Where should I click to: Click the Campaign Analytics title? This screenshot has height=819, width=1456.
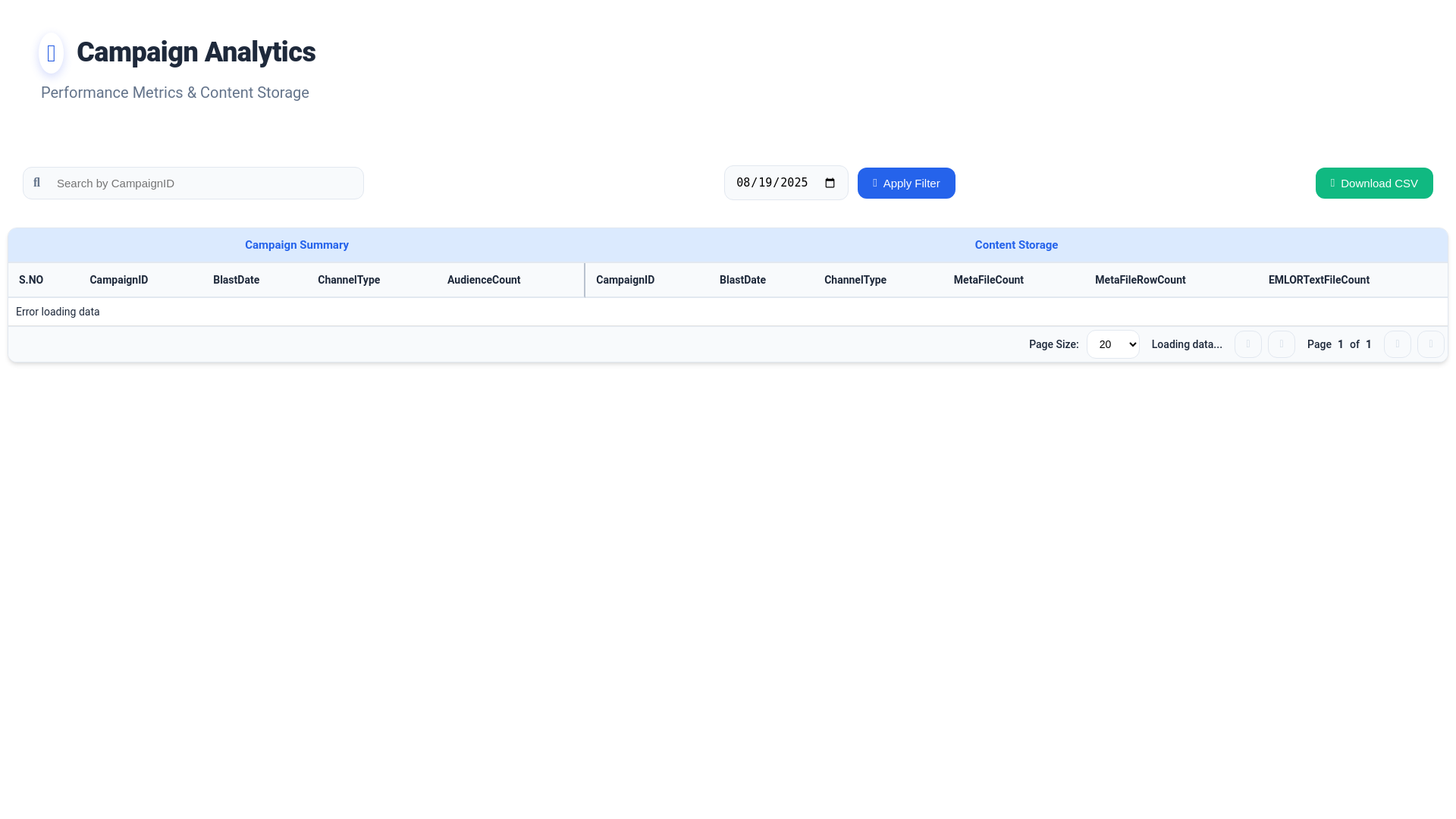196,52
